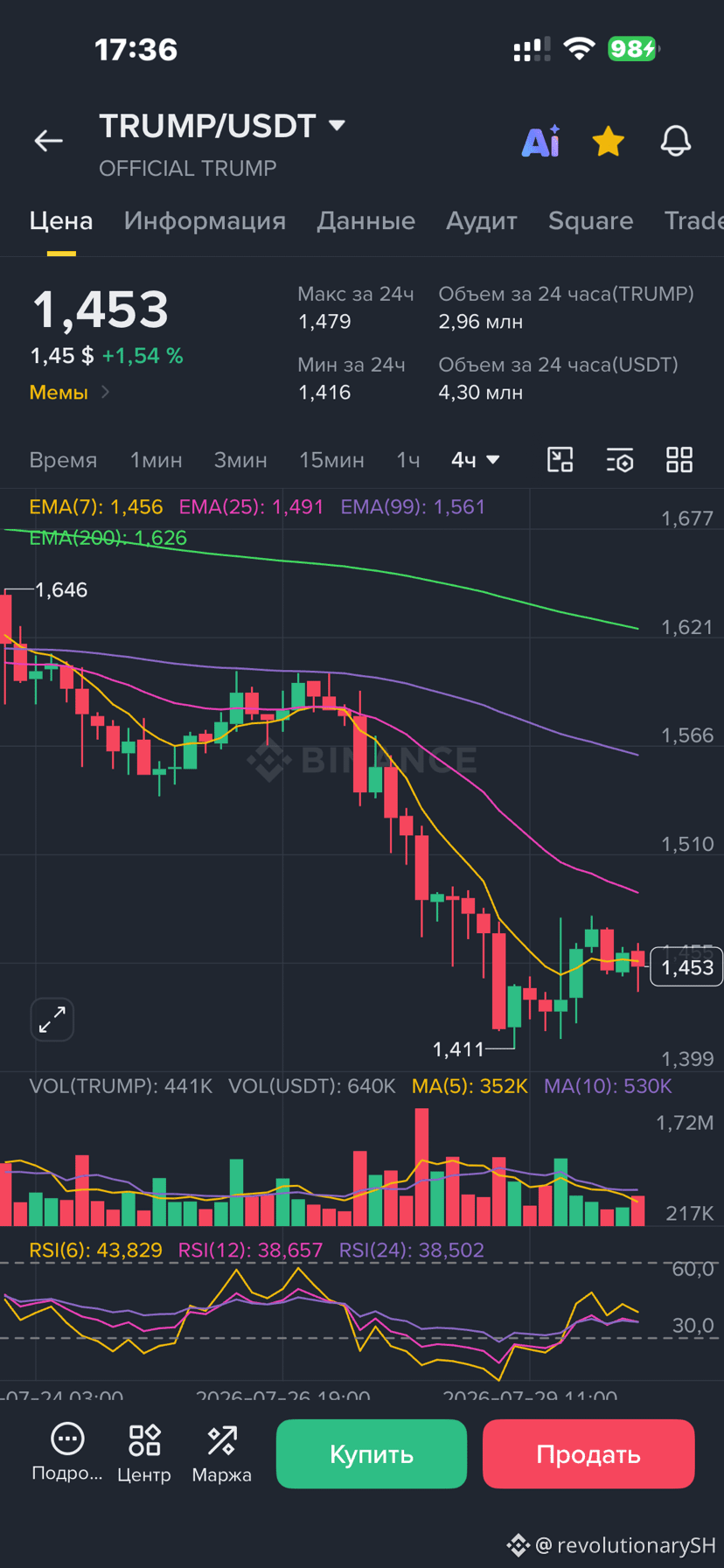This screenshot has height=1568, width=724.
Task: Click the MA(5): 352K volume label
Action: click(470, 1086)
